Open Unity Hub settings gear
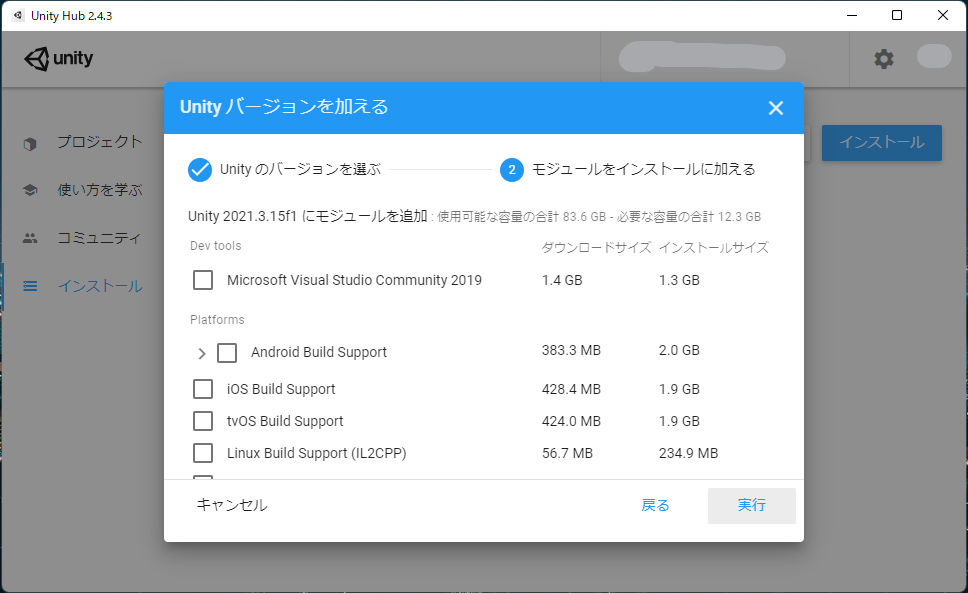This screenshot has height=593, width=968. tap(884, 59)
